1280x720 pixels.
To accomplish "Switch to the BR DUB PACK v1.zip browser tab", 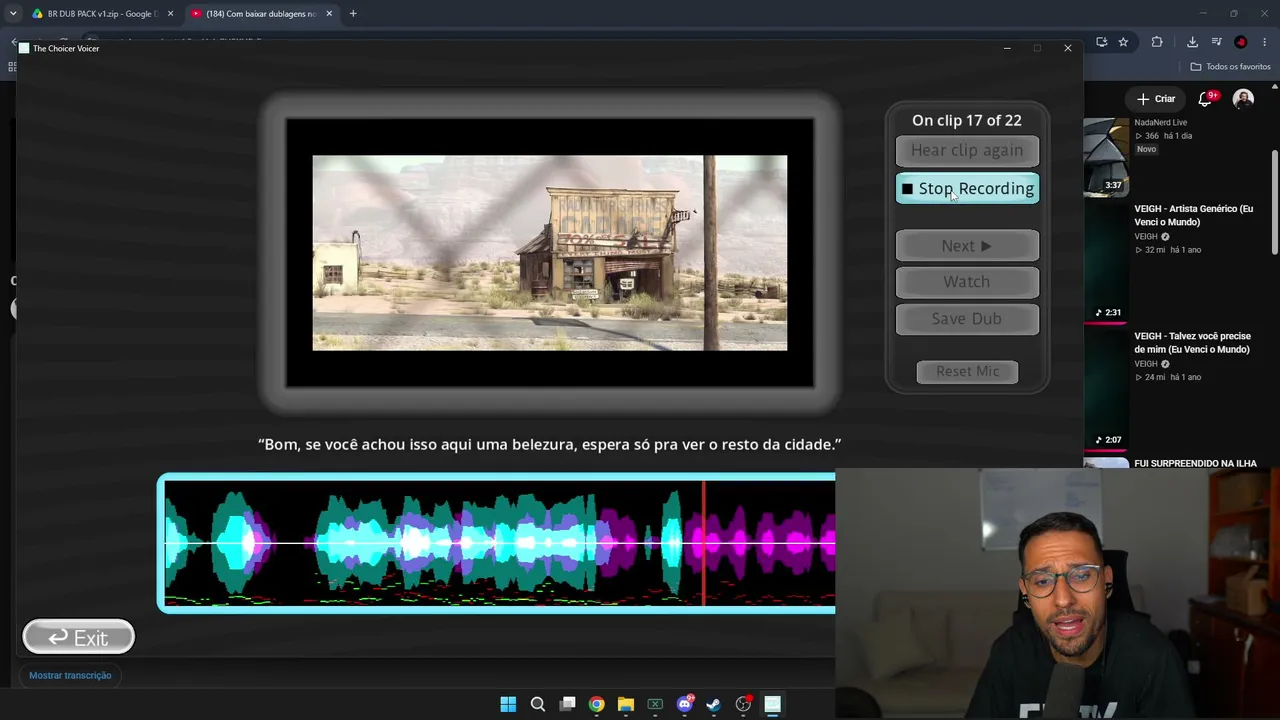I will coord(98,14).
